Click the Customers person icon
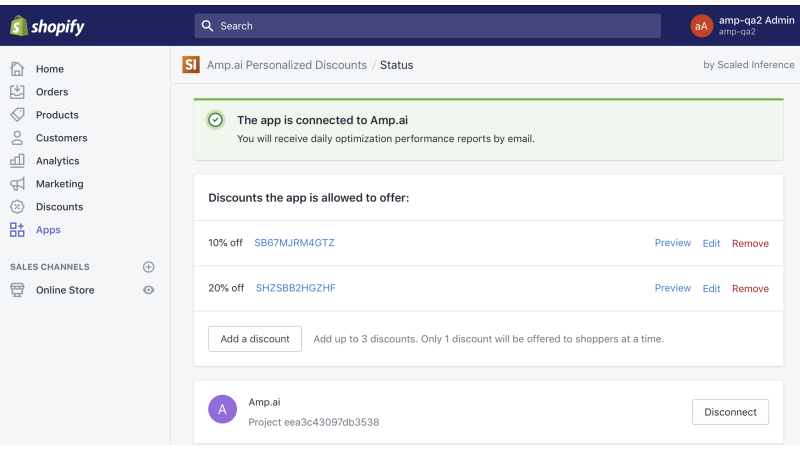The image size is (800, 450). tap(17, 138)
